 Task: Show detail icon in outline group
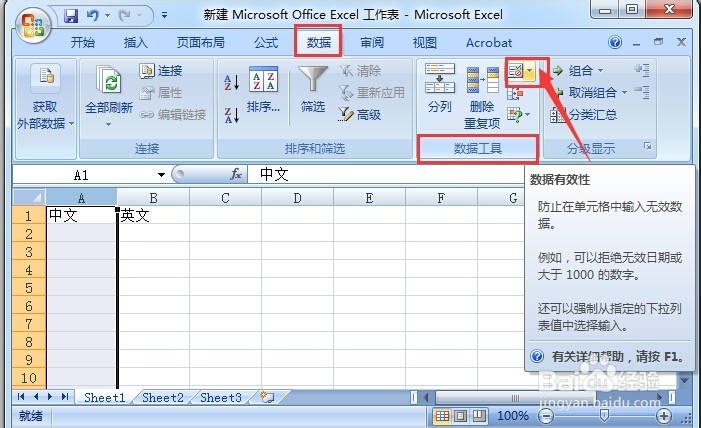click(x=642, y=69)
